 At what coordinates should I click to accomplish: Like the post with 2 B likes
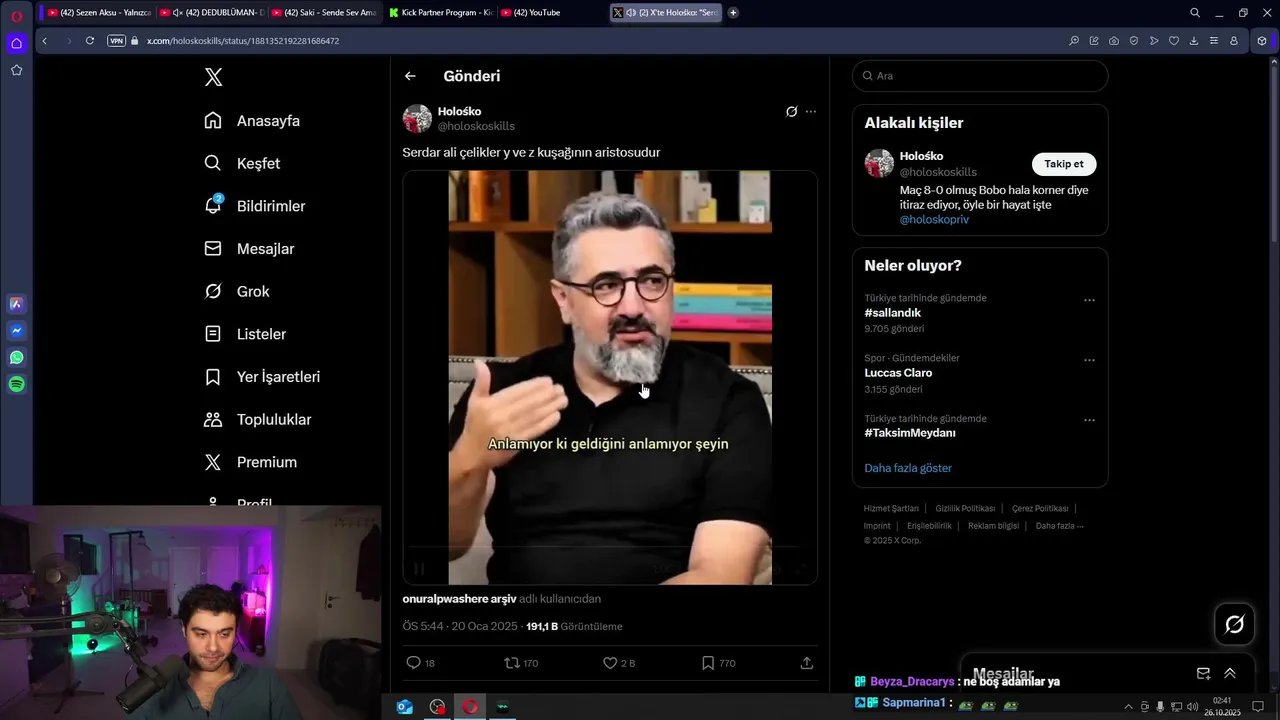[619, 663]
